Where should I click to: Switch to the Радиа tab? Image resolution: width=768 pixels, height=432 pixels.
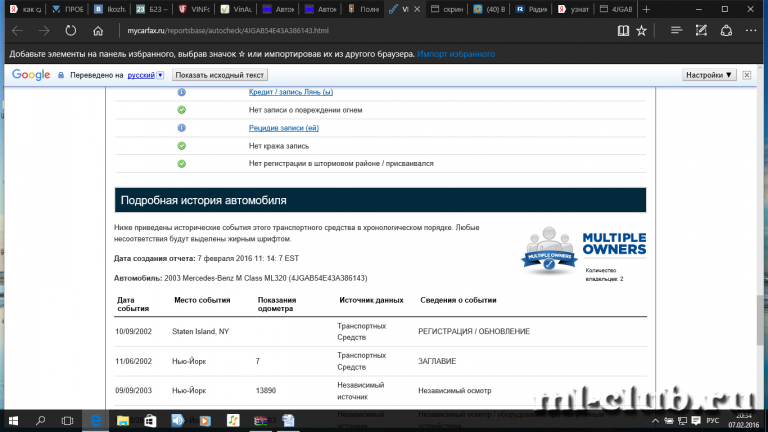(x=531, y=9)
